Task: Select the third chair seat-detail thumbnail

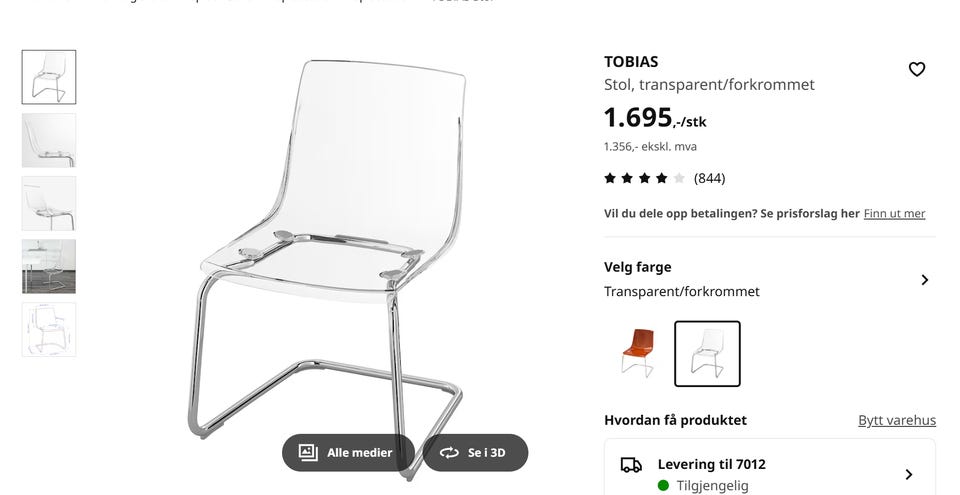Action: pyautogui.click(x=49, y=203)
